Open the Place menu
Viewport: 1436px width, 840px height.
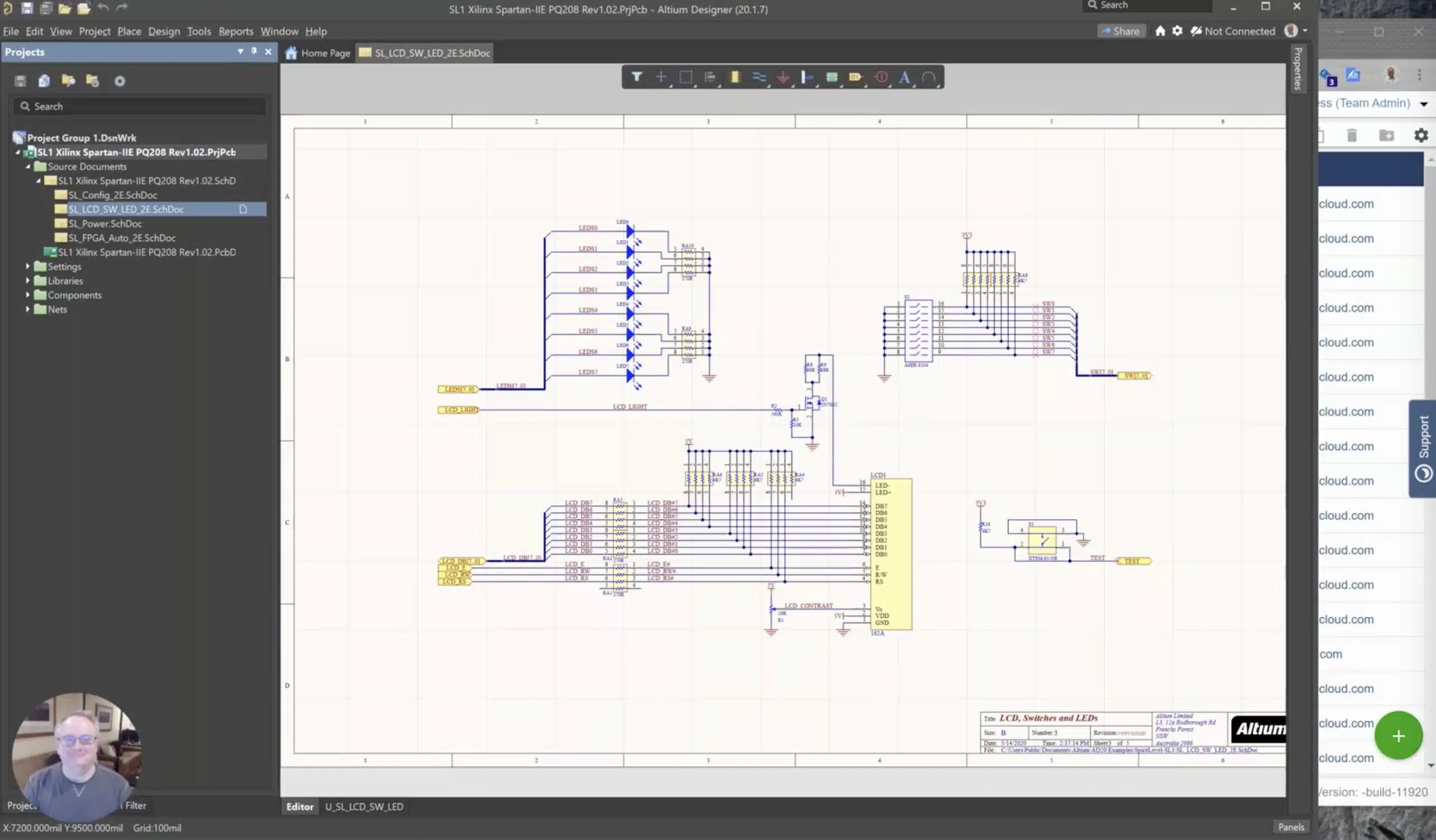pyautogui.click(x=129, y=31)
